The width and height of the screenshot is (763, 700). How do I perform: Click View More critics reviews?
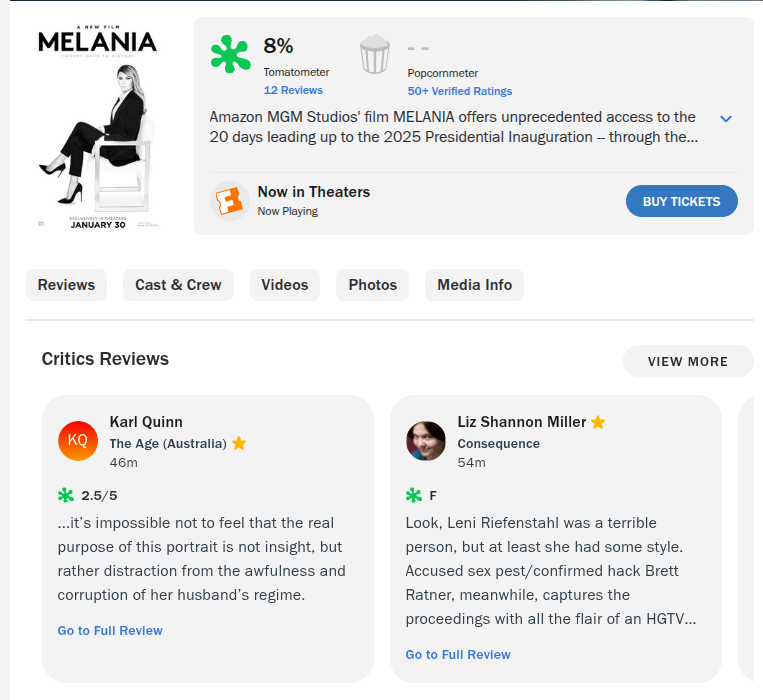(688, 361)
